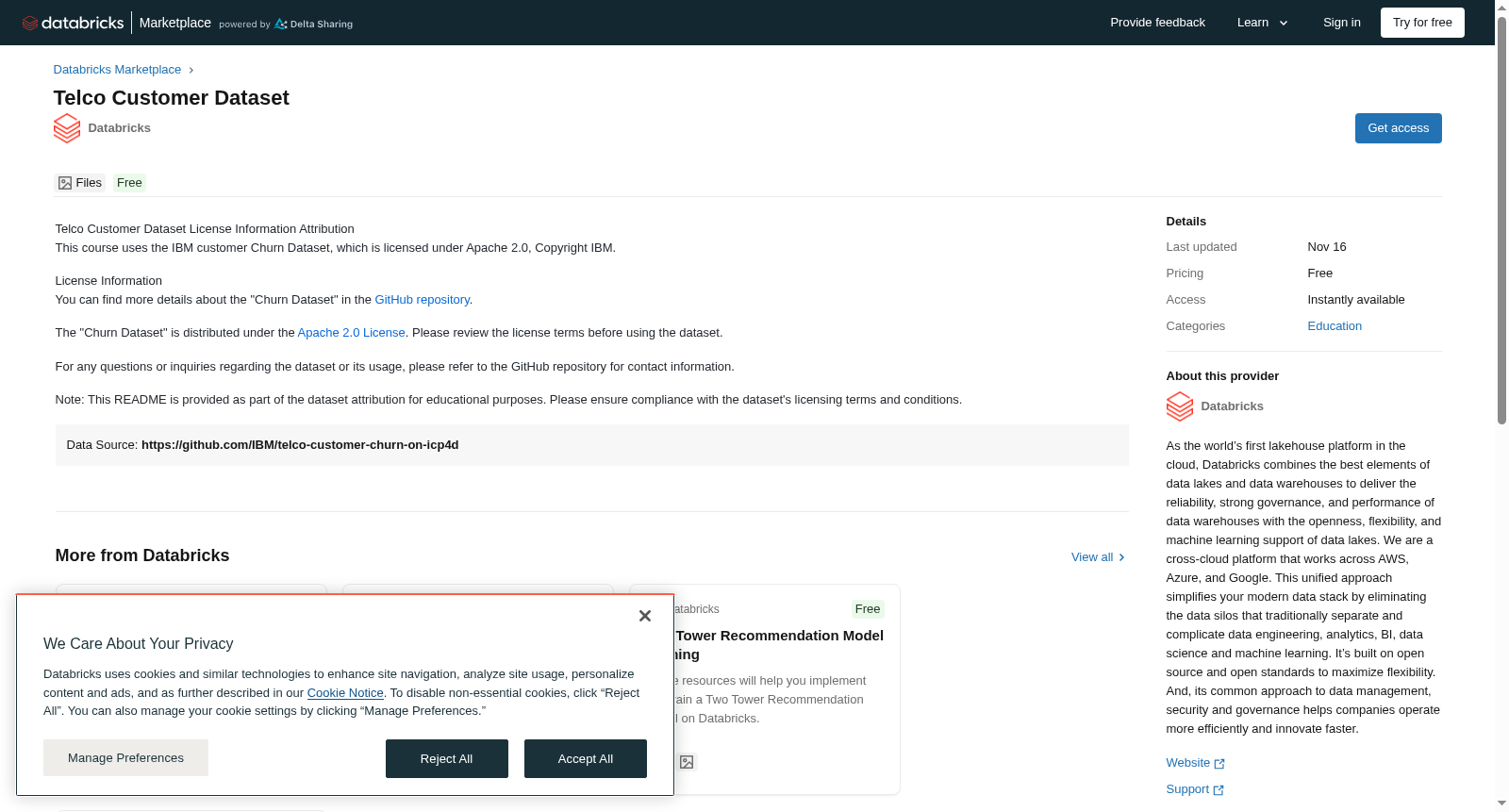Viewport: 1509px width, 812px height.
Task: Click the More from Databricks heading
Action: tap(142, 555)
